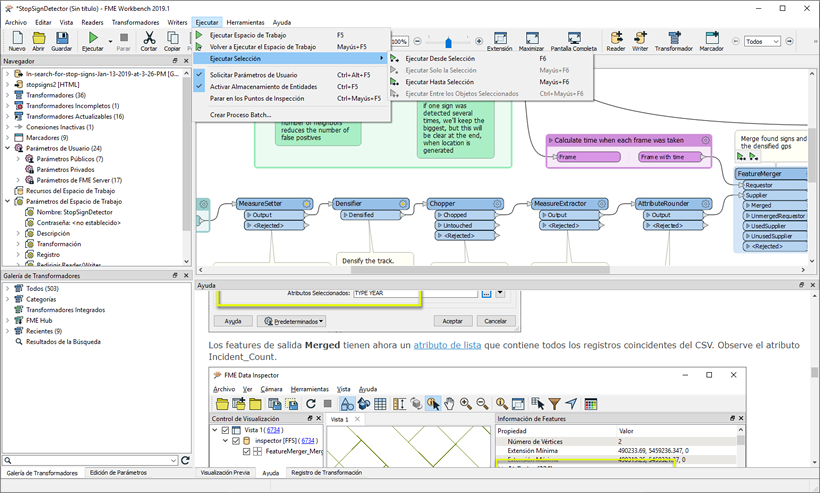
Task: Open the Densifier transformer settings gear
Action: tap(403, 203)
